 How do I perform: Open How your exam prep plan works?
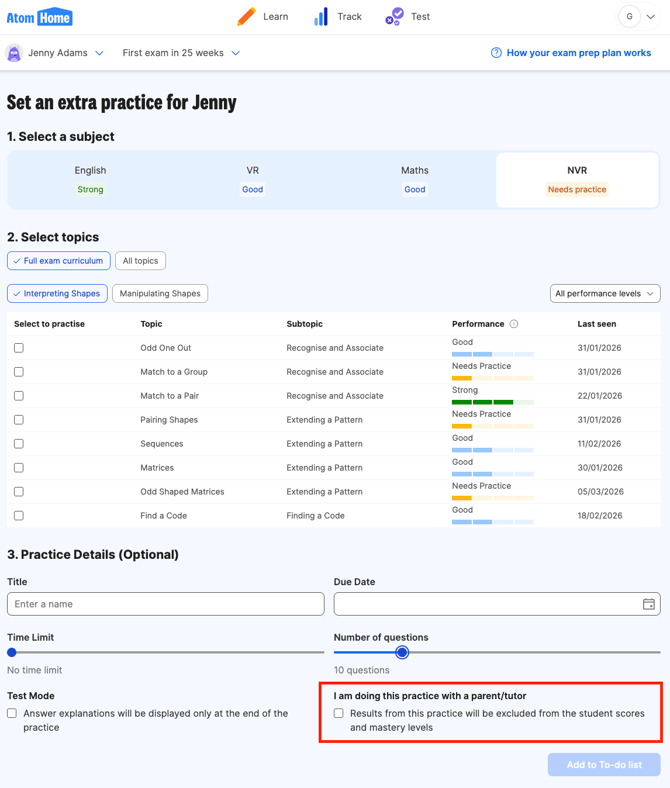578,53
